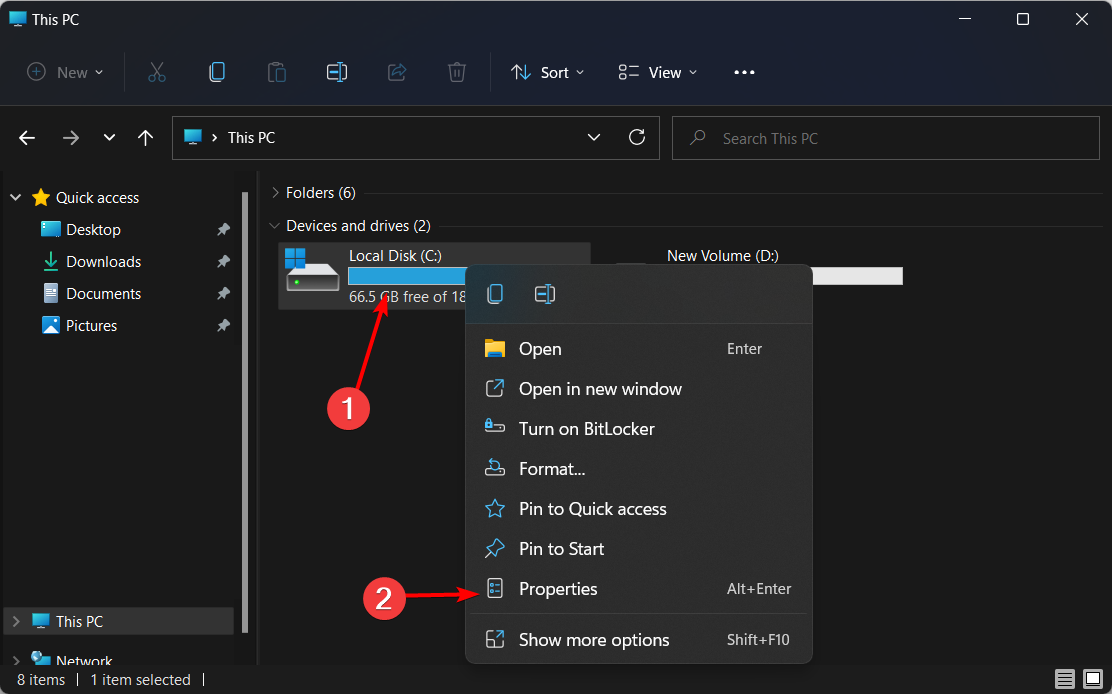
Task: Collapse the Devices and drives group
Action: pyautogui.click(x=275, y=226)
